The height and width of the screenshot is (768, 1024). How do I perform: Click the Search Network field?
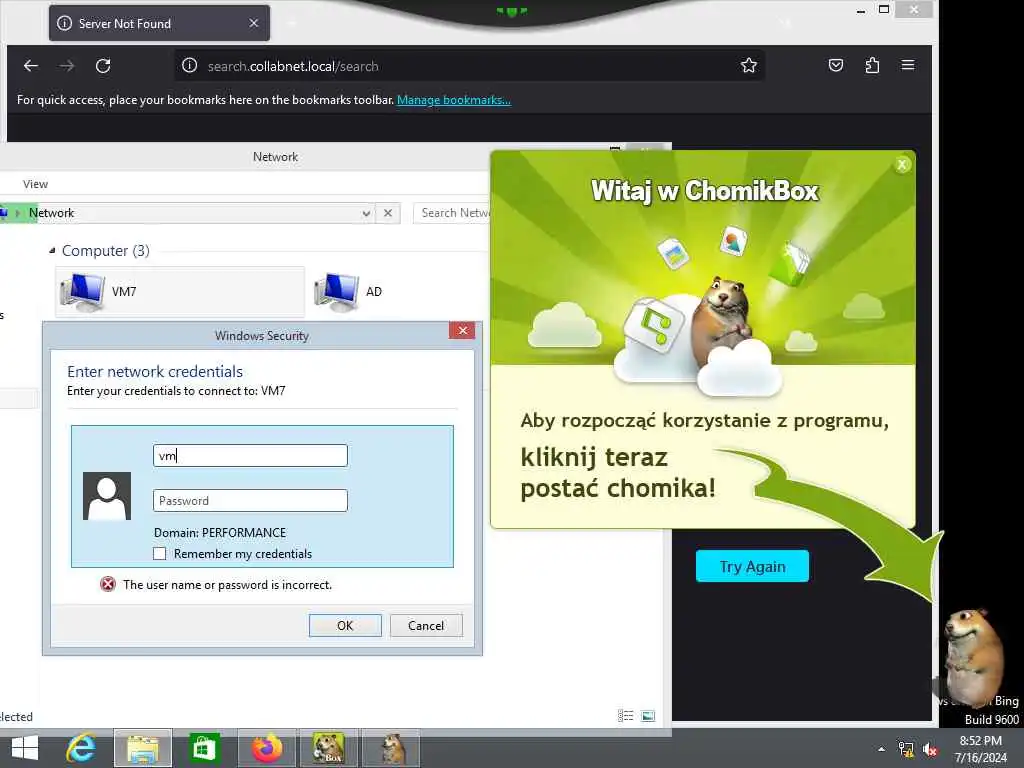point(452,213)
